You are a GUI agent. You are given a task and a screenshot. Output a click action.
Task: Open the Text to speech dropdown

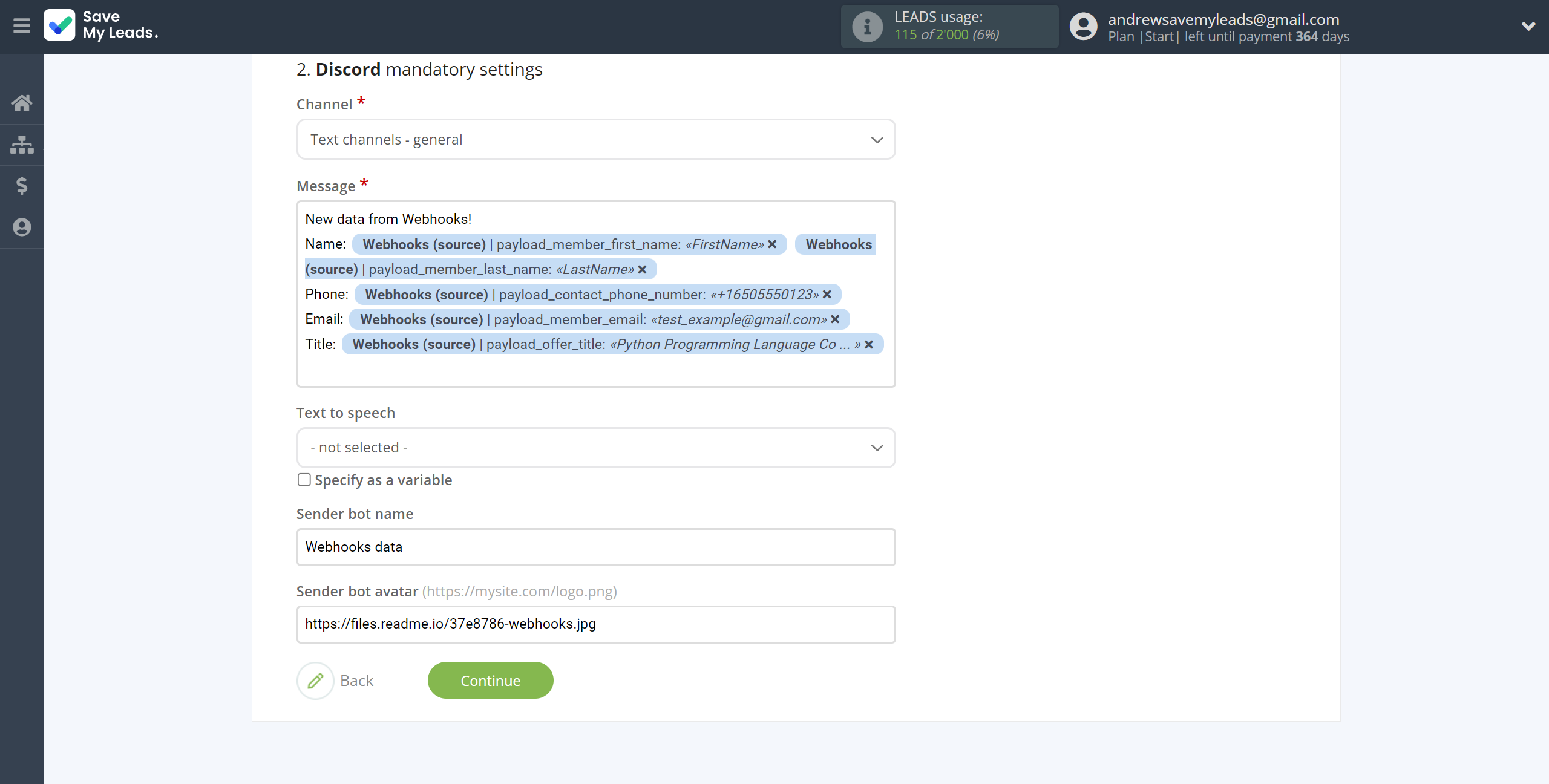596,448
